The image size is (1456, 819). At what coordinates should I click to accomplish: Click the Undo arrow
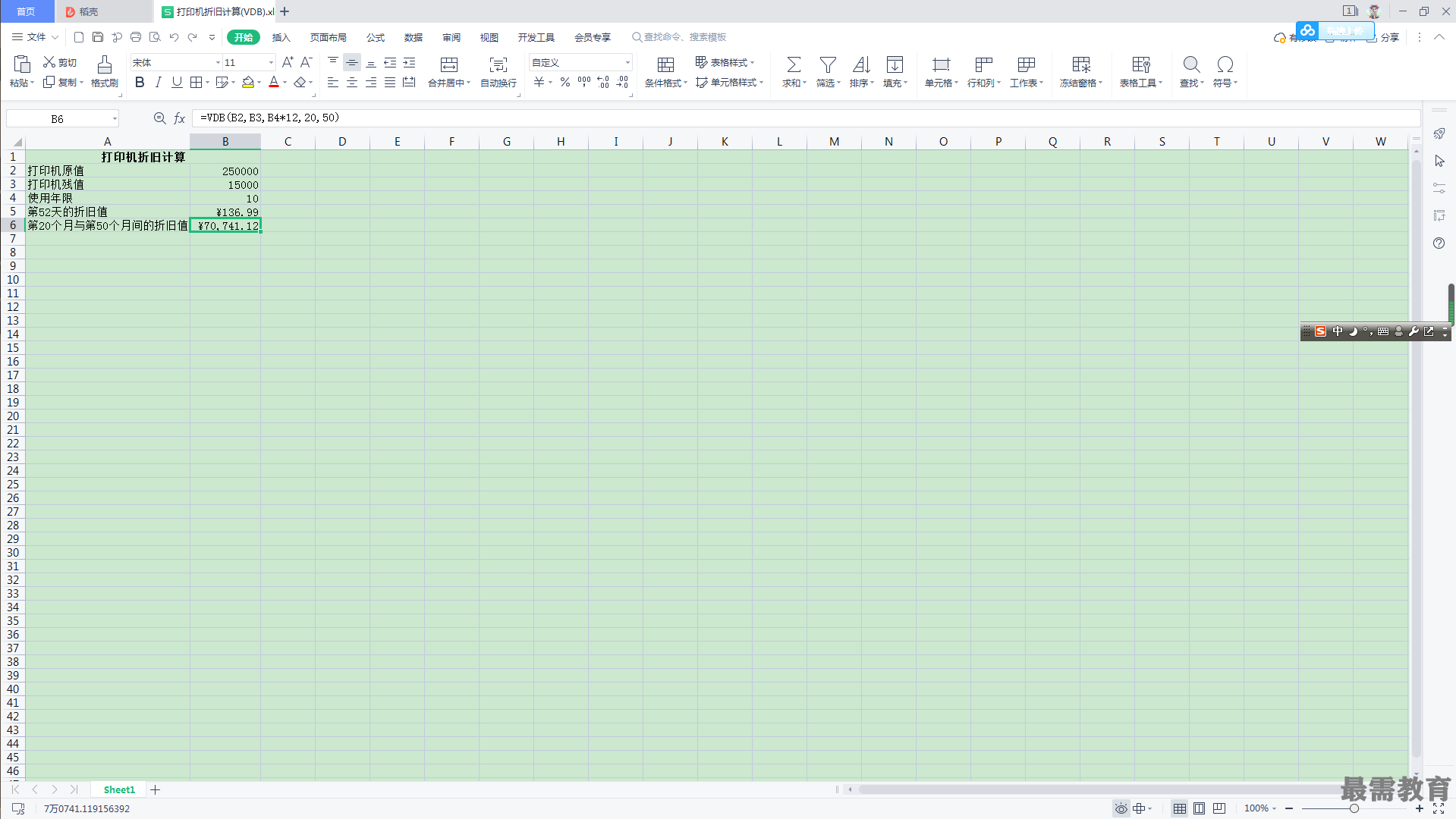tap(174, 37)
